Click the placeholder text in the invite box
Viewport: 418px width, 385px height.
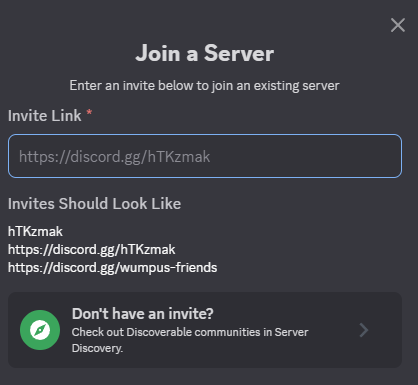114,156
